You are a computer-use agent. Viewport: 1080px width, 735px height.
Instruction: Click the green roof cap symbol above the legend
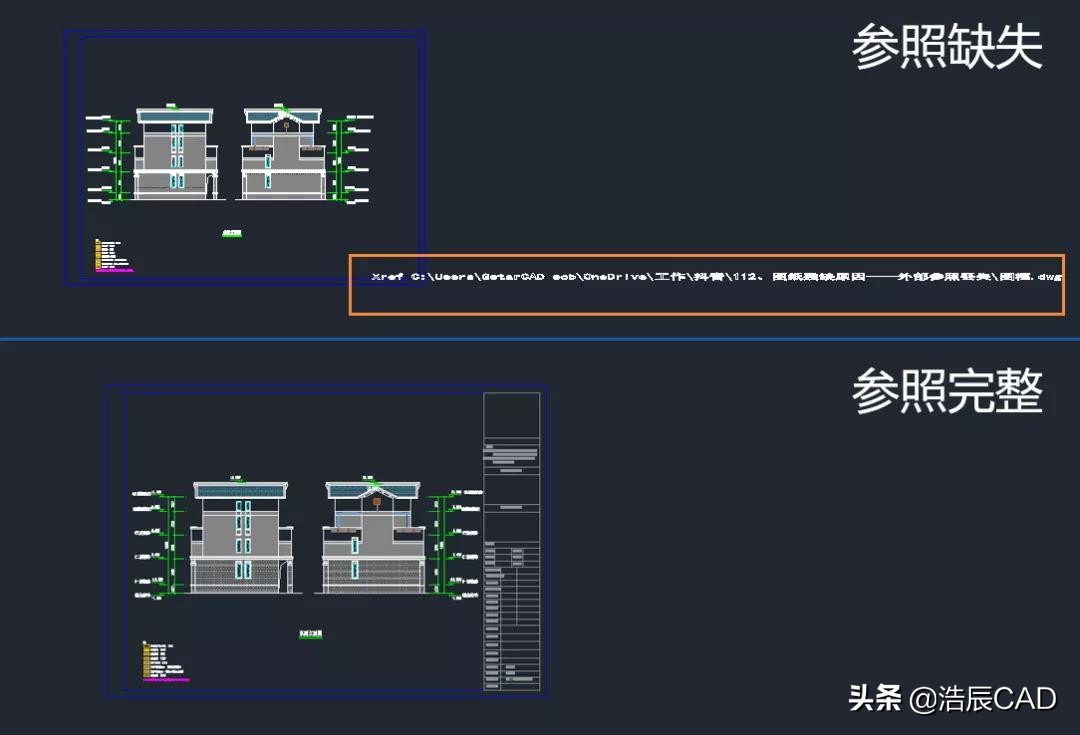click(x=170, y=105)
